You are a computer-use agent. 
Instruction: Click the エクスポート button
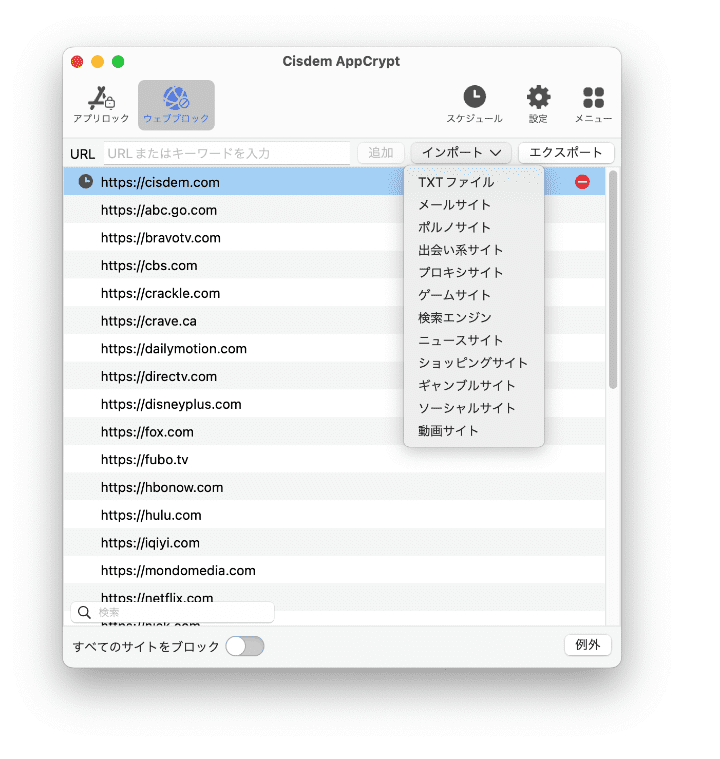tap(566, 153)
